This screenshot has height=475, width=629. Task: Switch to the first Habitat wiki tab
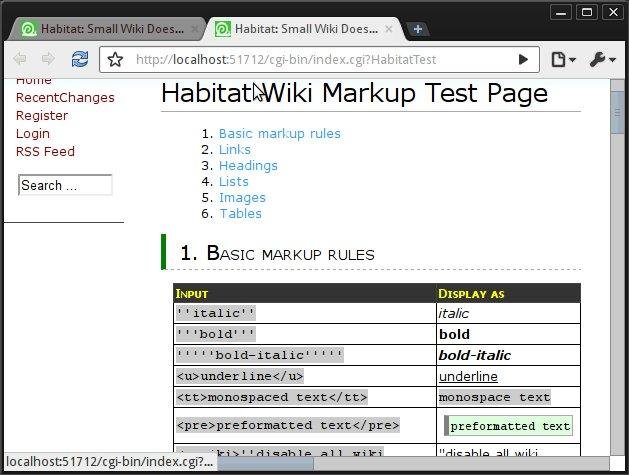click(x=108, y=29)
